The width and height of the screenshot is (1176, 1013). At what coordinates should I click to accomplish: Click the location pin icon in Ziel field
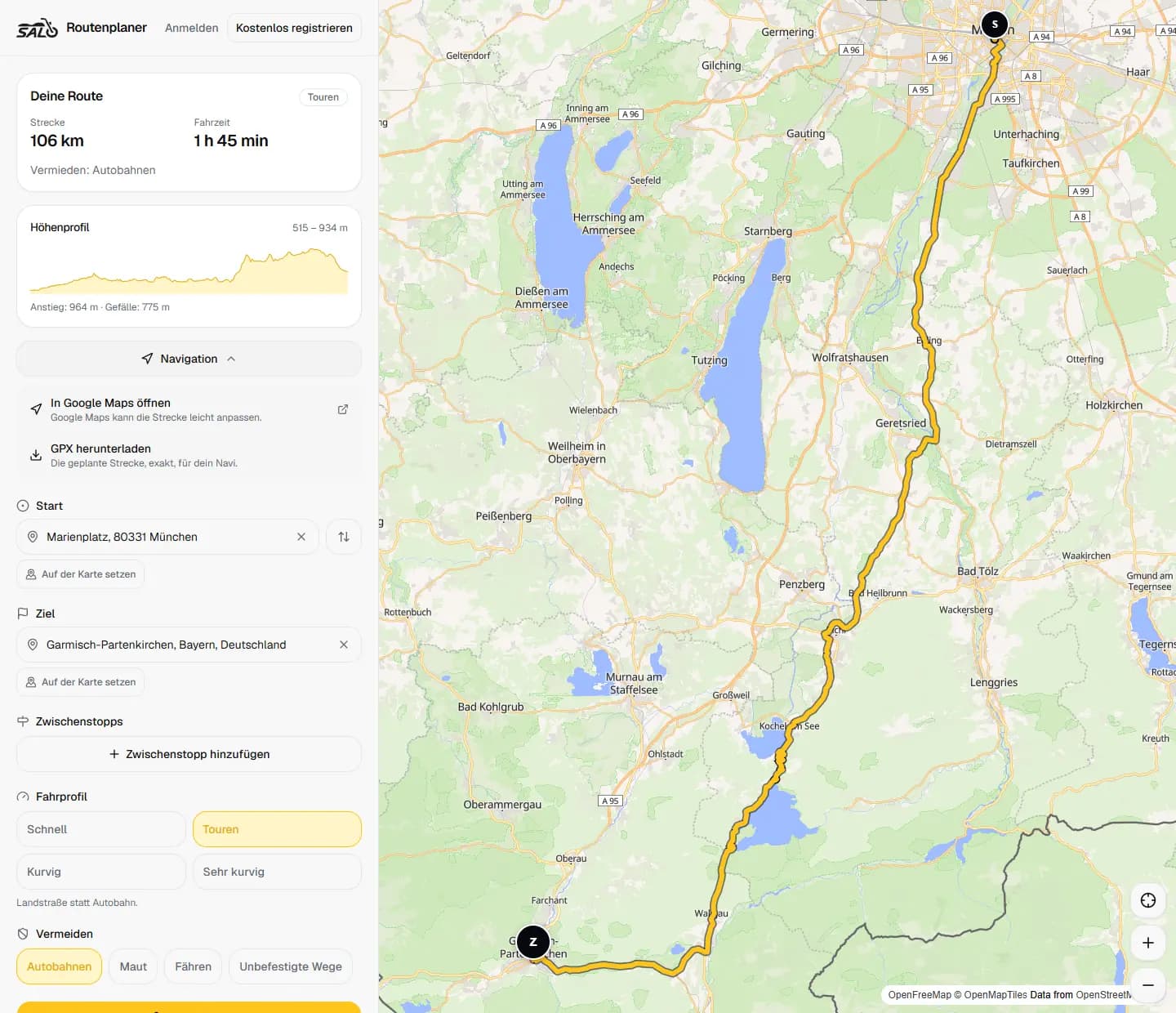(33, 645)
